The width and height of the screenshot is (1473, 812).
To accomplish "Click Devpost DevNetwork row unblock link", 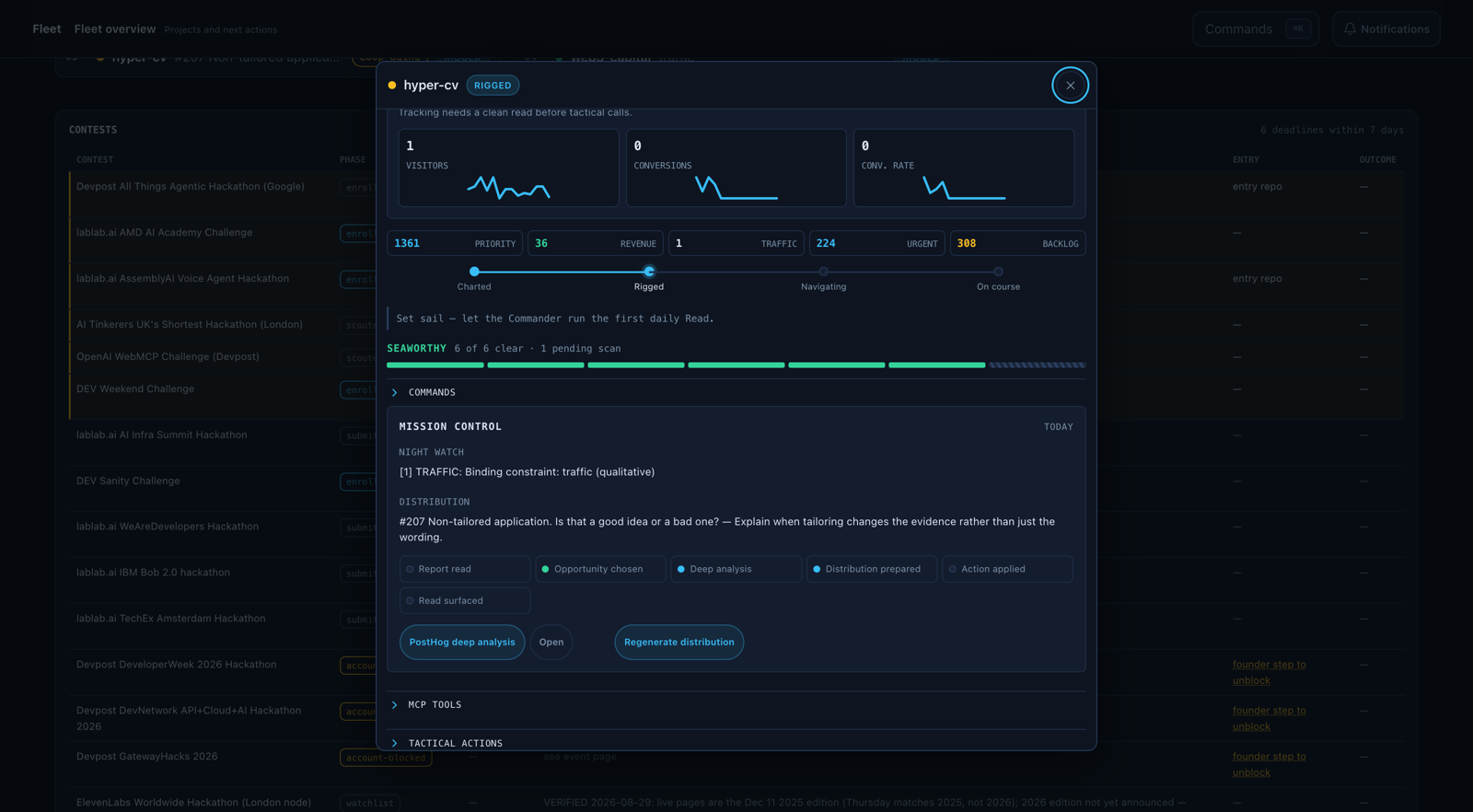I will (1270, 718).
